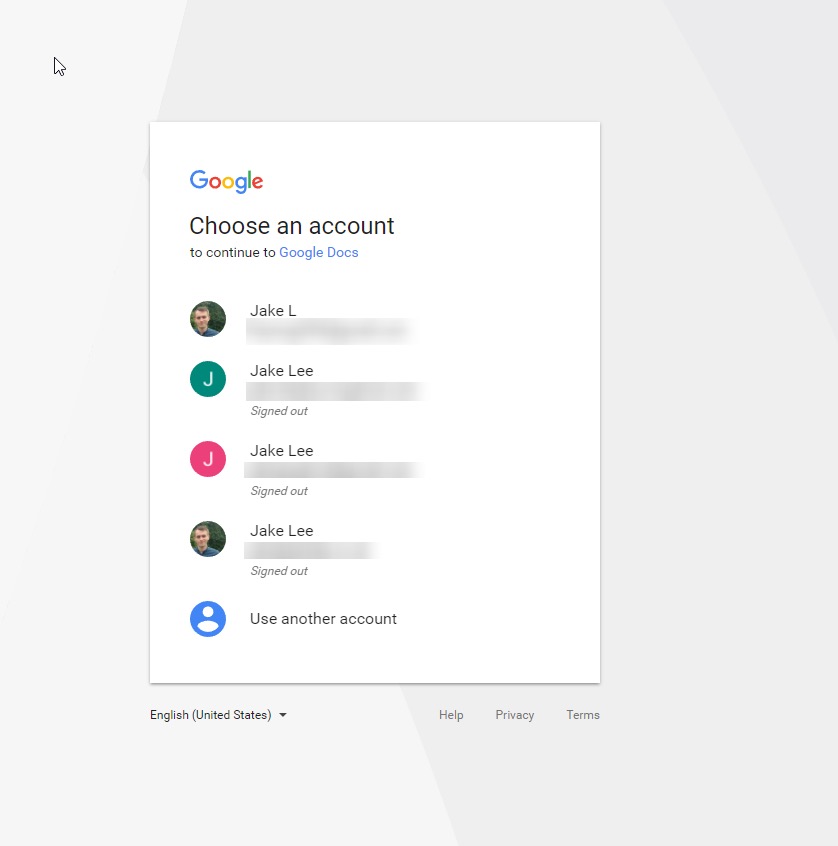
Task: Click the language selector arrow
Action: [x=283, y=715]
